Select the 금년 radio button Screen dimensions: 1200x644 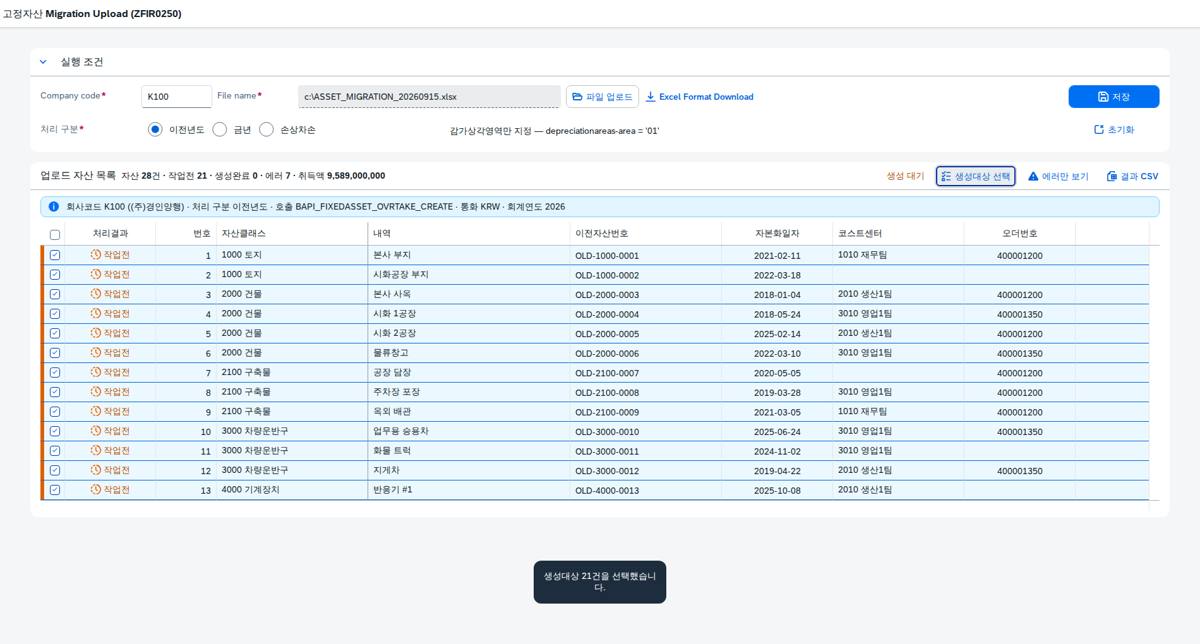click(220, 130)
